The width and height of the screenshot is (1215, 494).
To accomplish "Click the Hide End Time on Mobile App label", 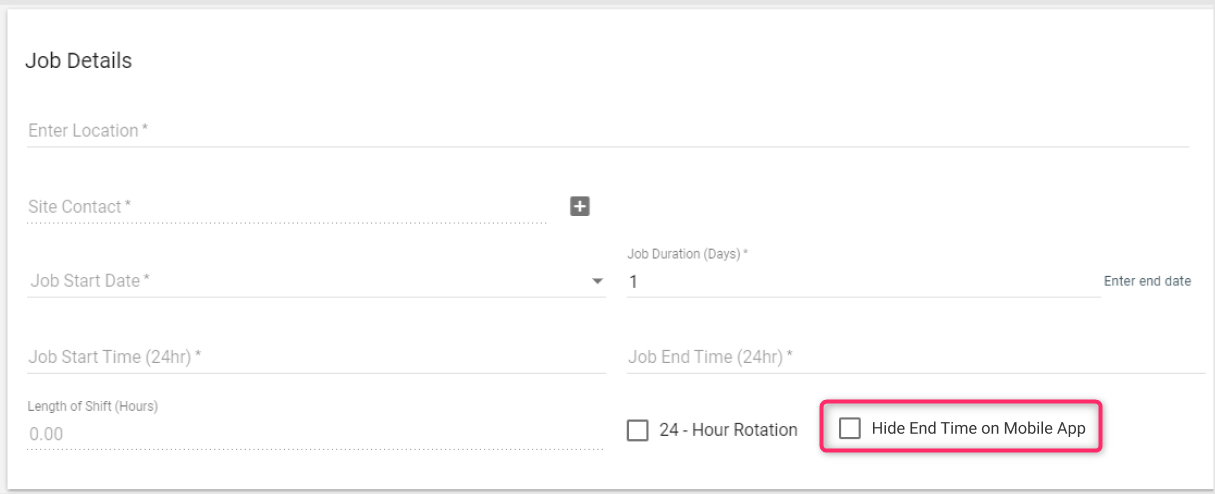I will point(978,428).
